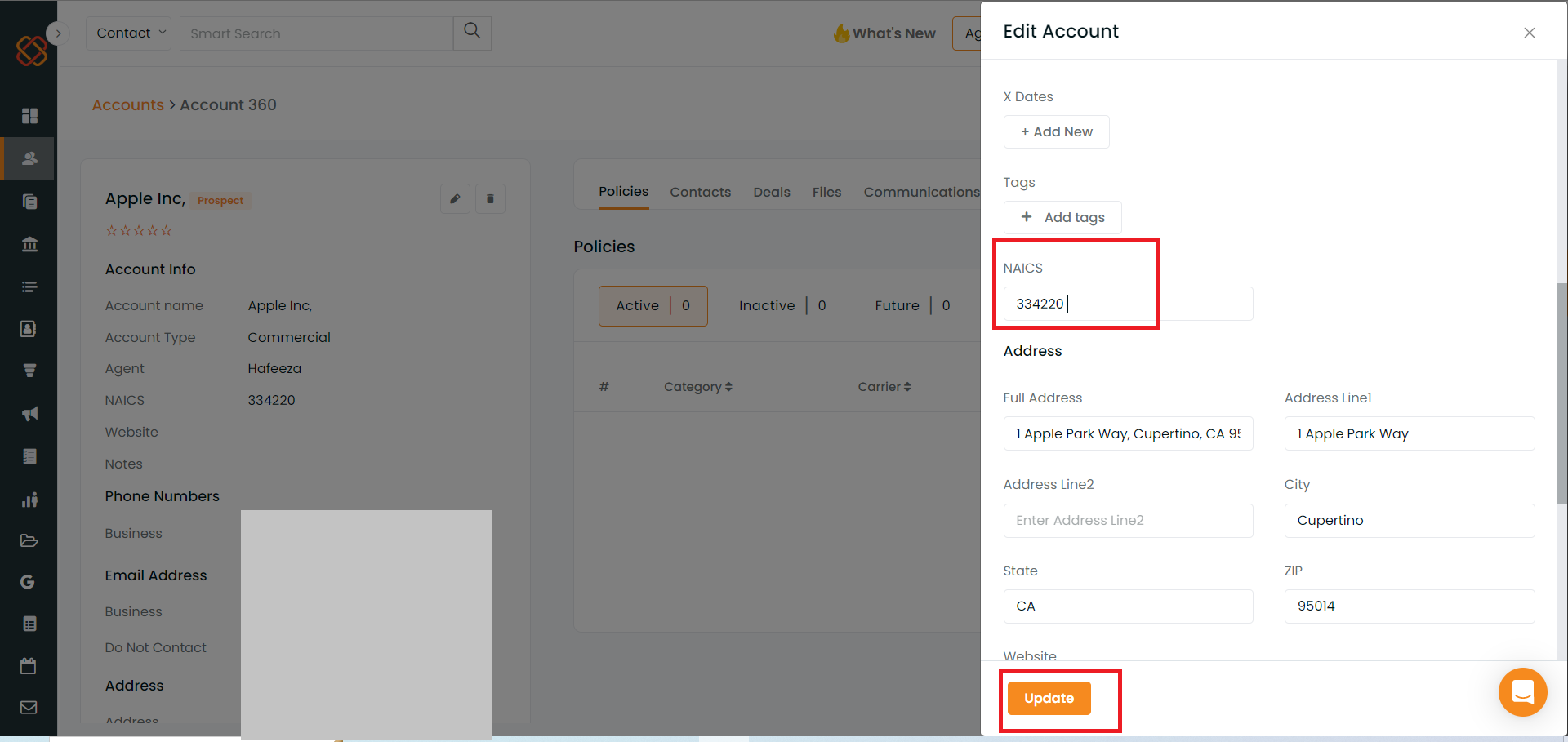The width and height of the screenshot is (1568, 742).
Task: Open the dashboard grid icon in sidebar
Action: [29, 116]
